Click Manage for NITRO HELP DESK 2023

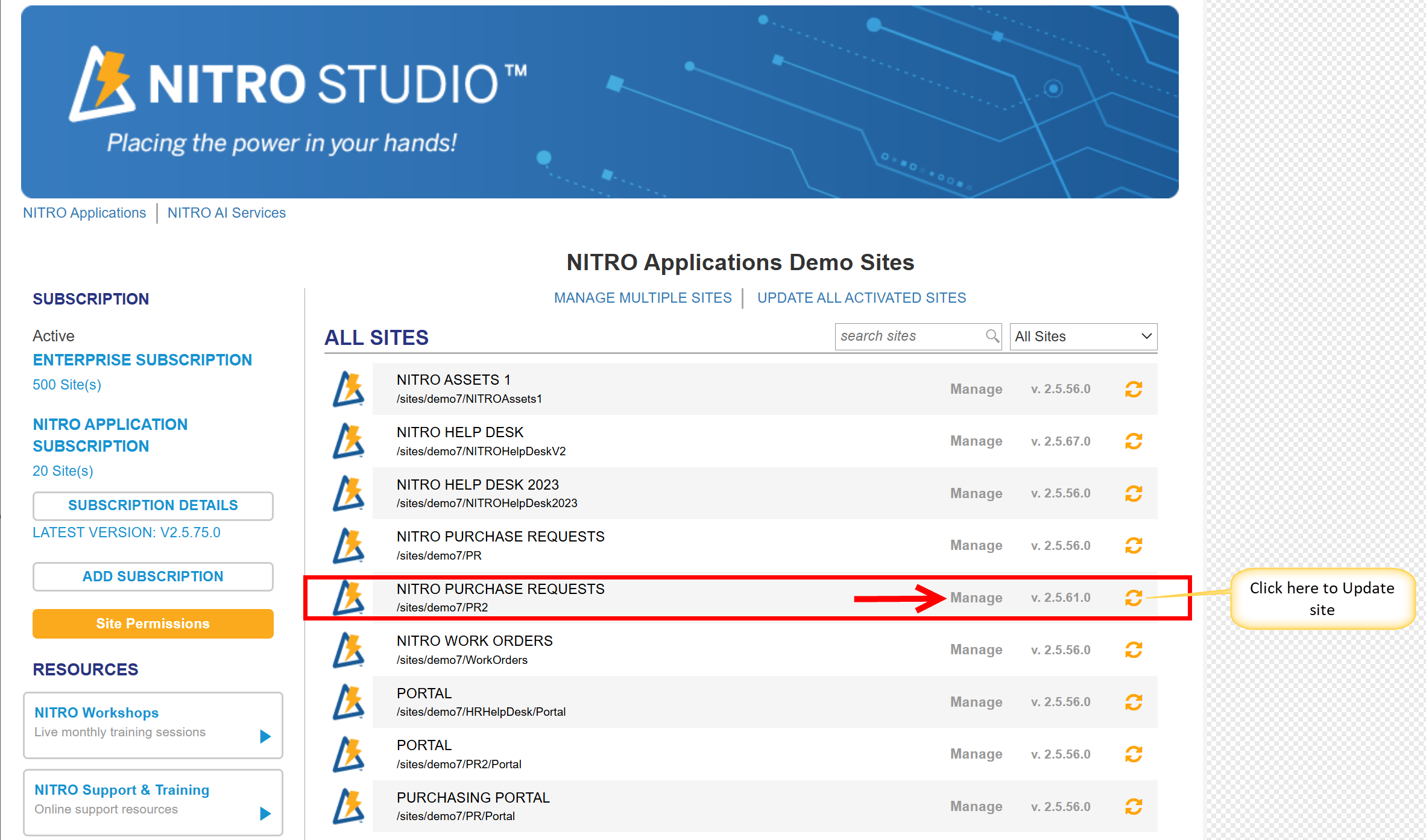click(976, 493)
